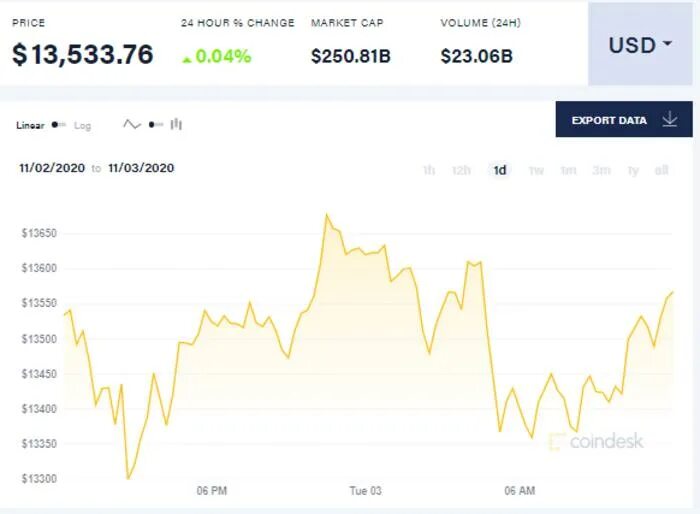
Task: Click the Export Data button
Action: 624,119
